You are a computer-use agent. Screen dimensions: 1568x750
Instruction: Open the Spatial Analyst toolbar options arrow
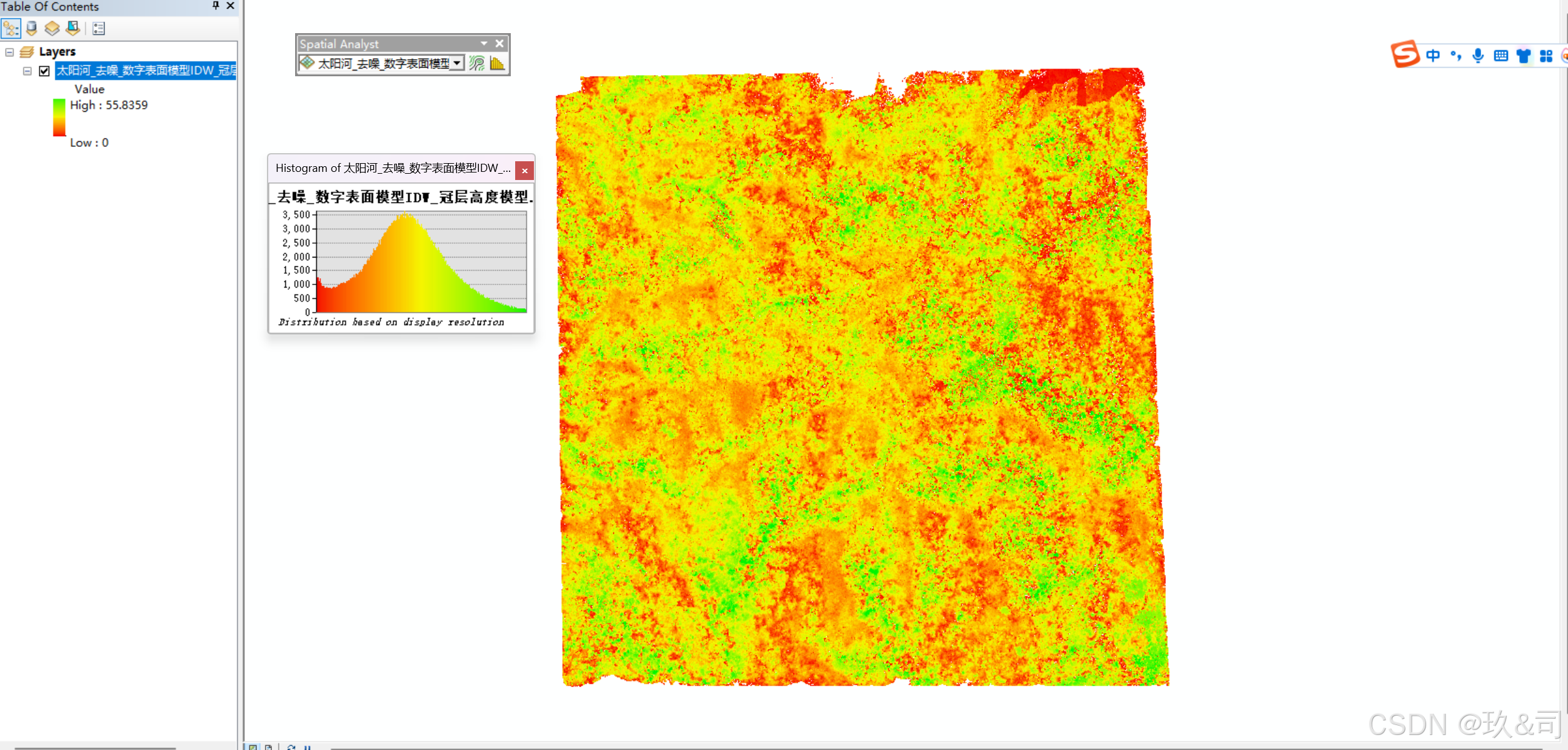[x=484, y=43]
